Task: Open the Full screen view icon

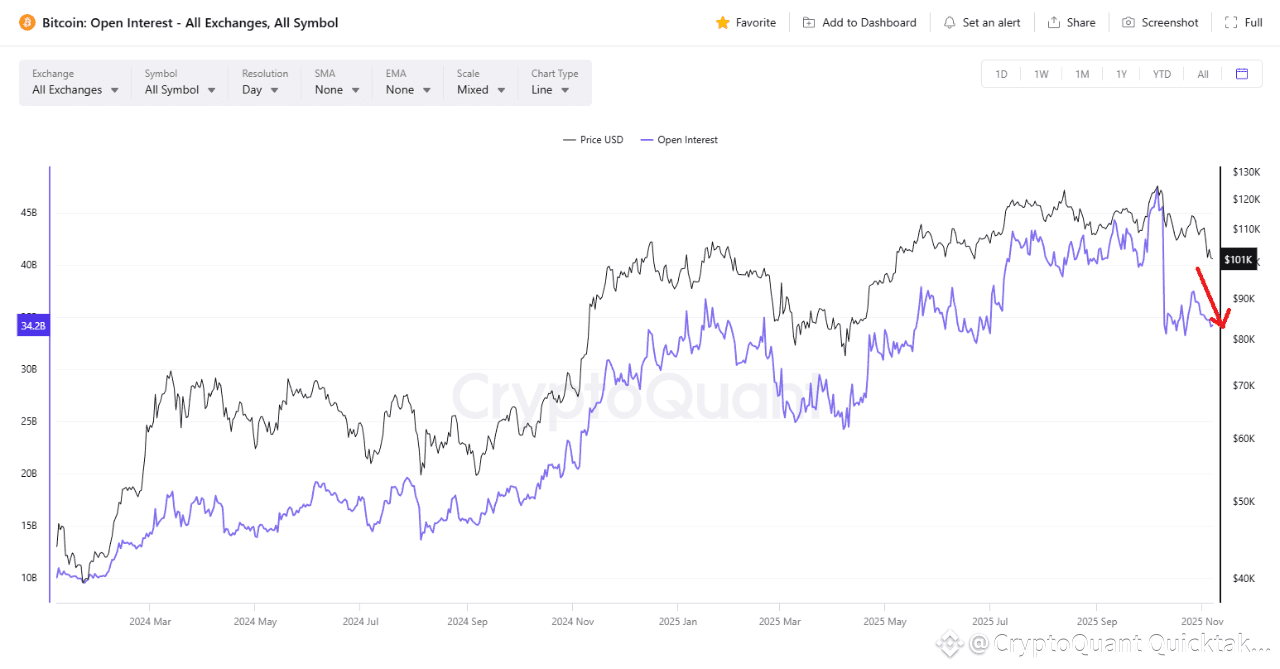Action: pos(1231,22)
